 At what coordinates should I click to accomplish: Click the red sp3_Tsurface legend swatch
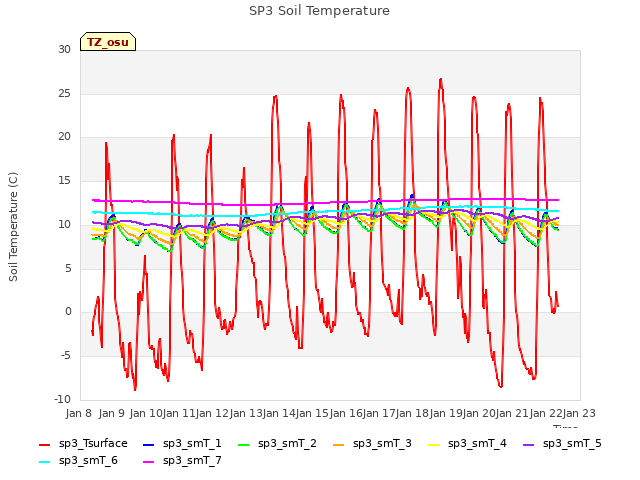[44, 444]
